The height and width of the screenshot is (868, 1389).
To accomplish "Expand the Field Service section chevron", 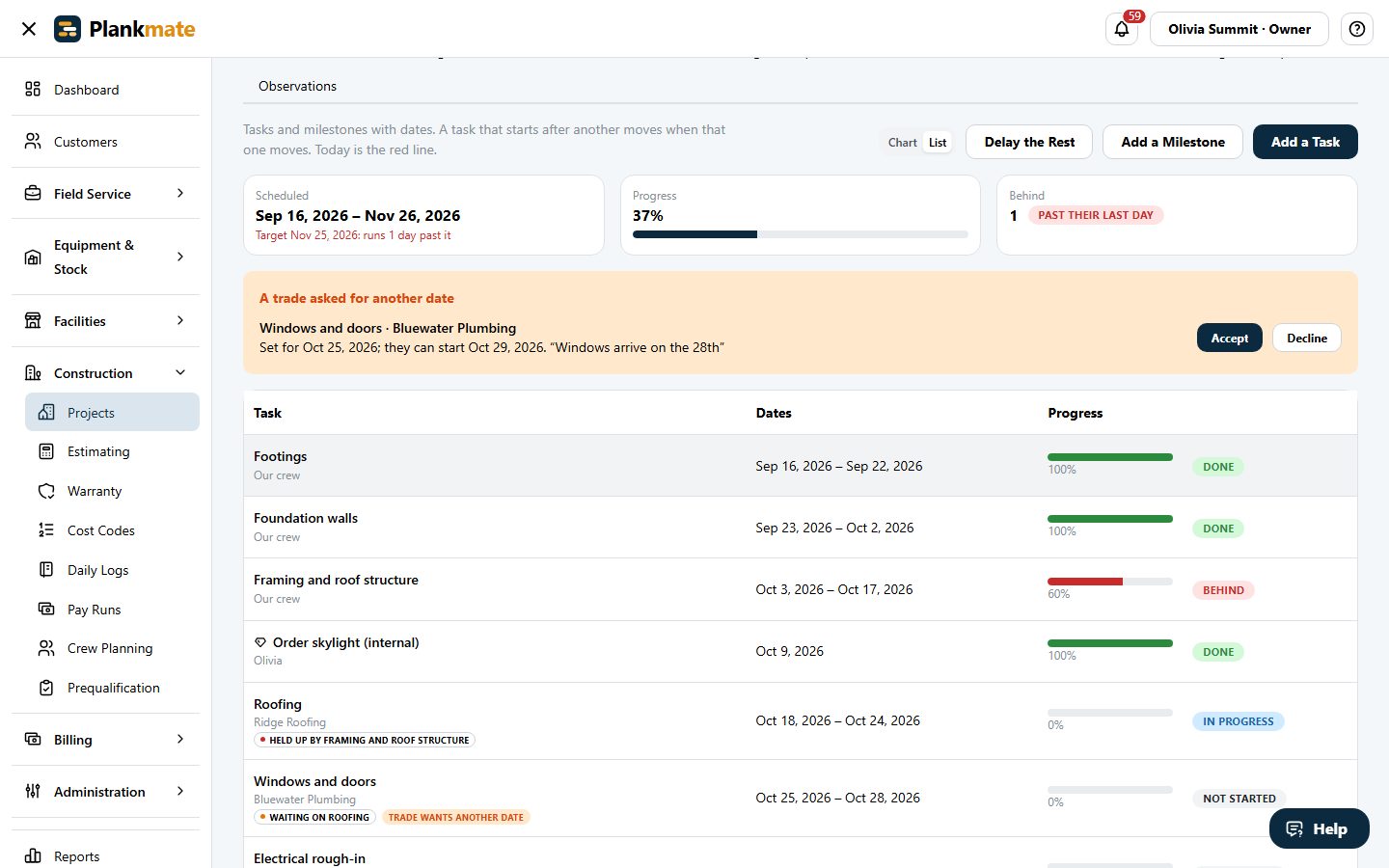I will click(x=180, y=194).
